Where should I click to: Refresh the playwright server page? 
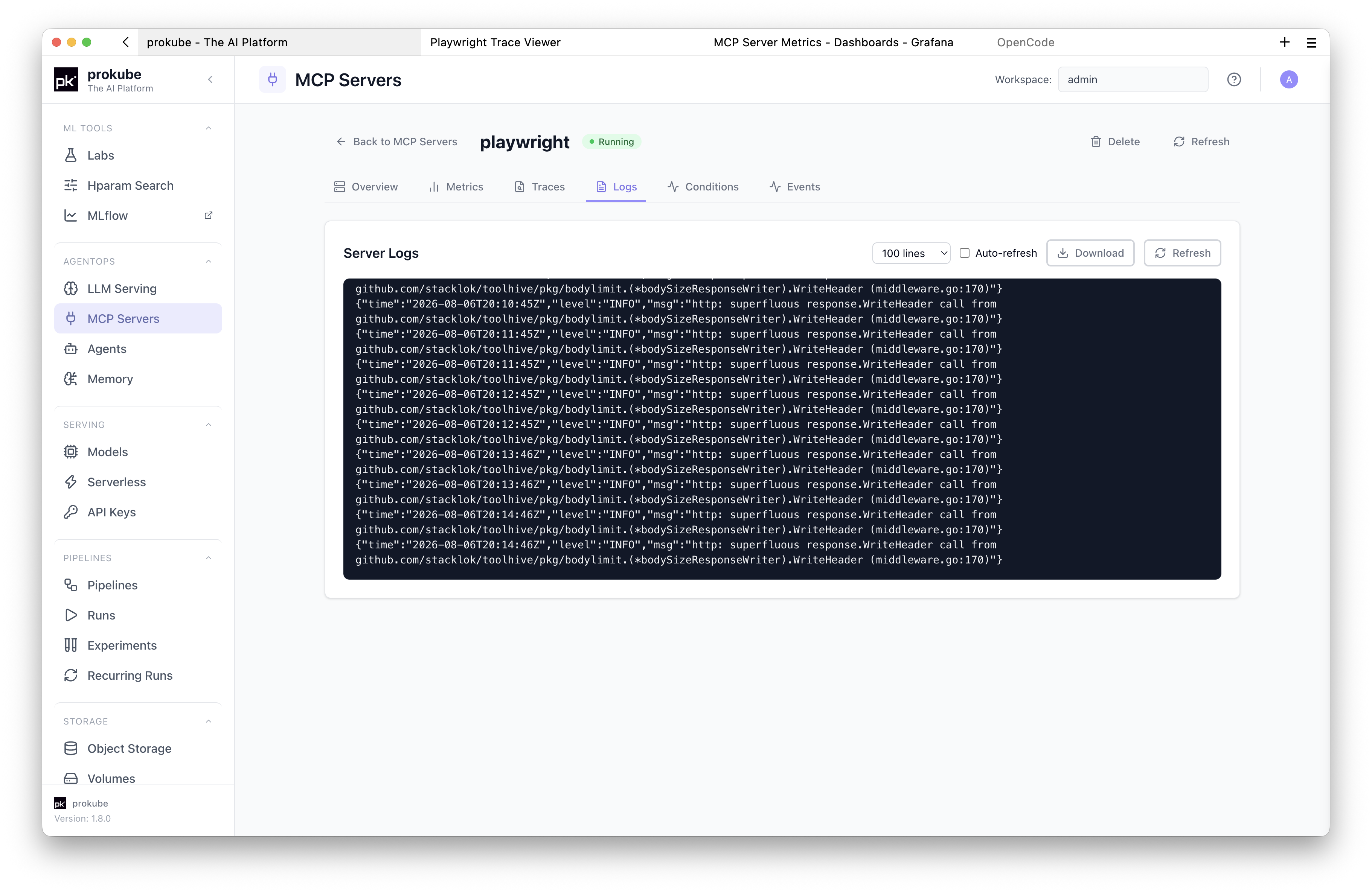pos(1201,142)
